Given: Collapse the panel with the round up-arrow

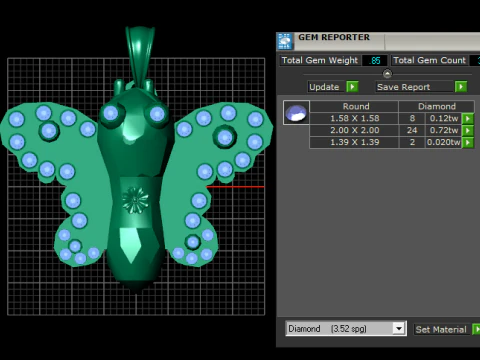Looking at the screenshot, I should pyautogui.click(x=387, y=73).
